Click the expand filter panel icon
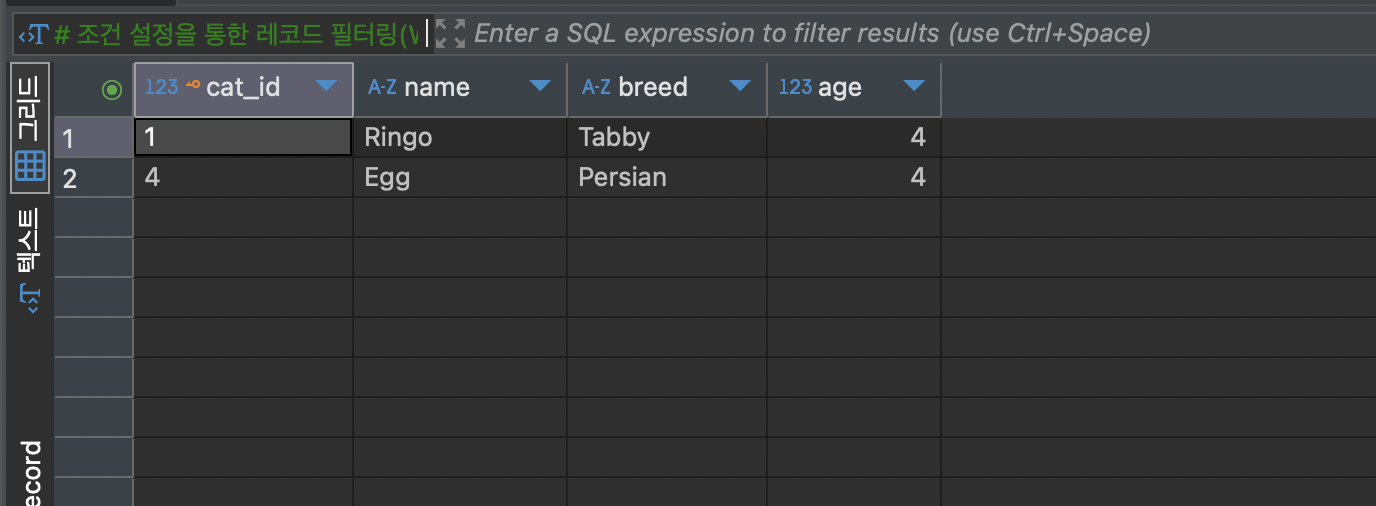This screenshot has height=506, width=1376. coord(451,34)
